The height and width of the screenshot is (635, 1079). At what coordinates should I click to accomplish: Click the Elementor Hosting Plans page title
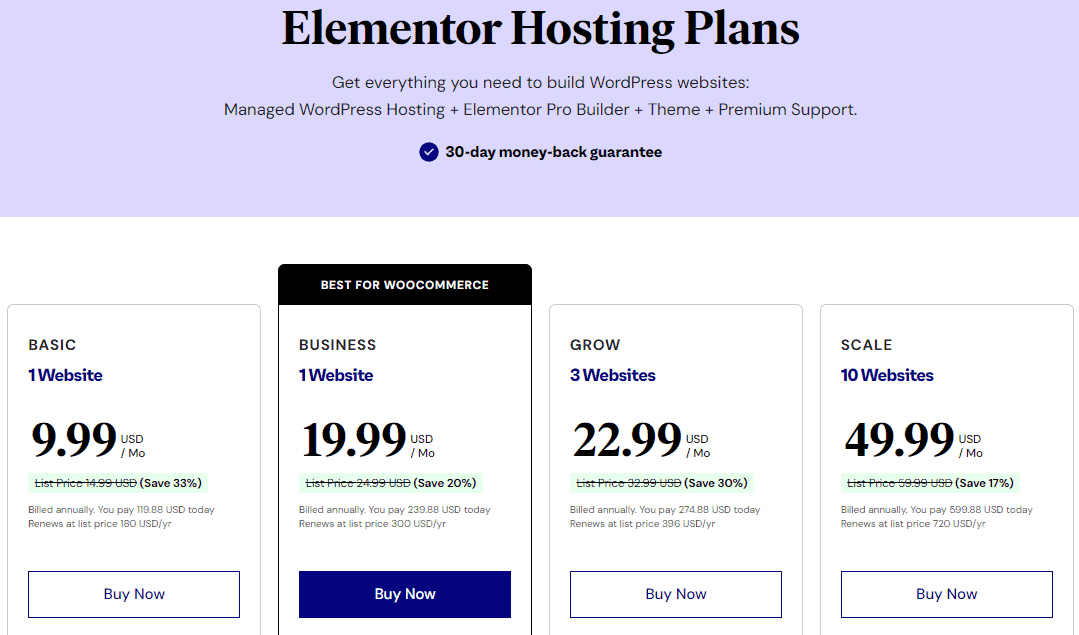click(x=540, y=29)
